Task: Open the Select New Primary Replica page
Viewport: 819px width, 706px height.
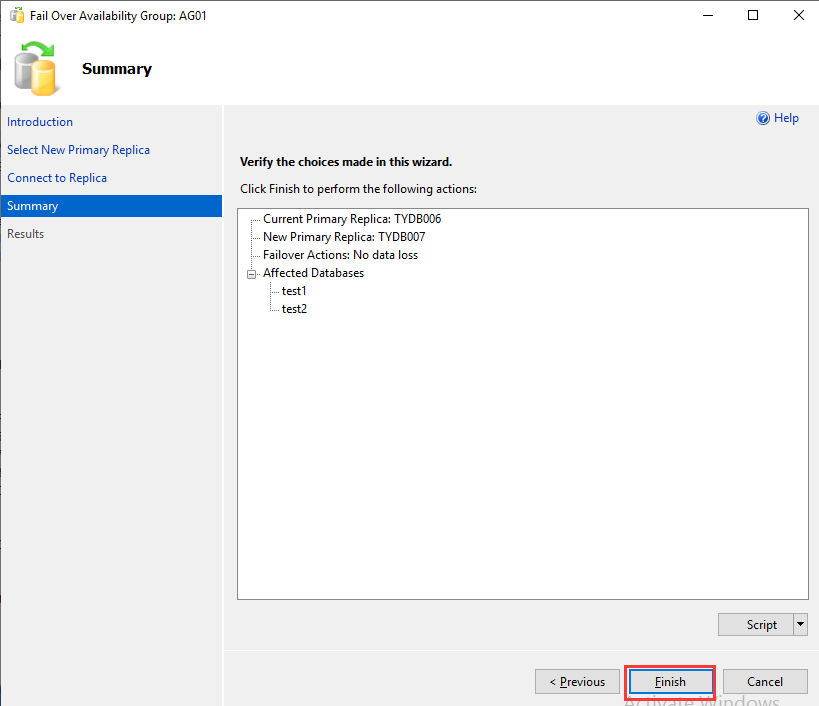Action: [78, 150]
